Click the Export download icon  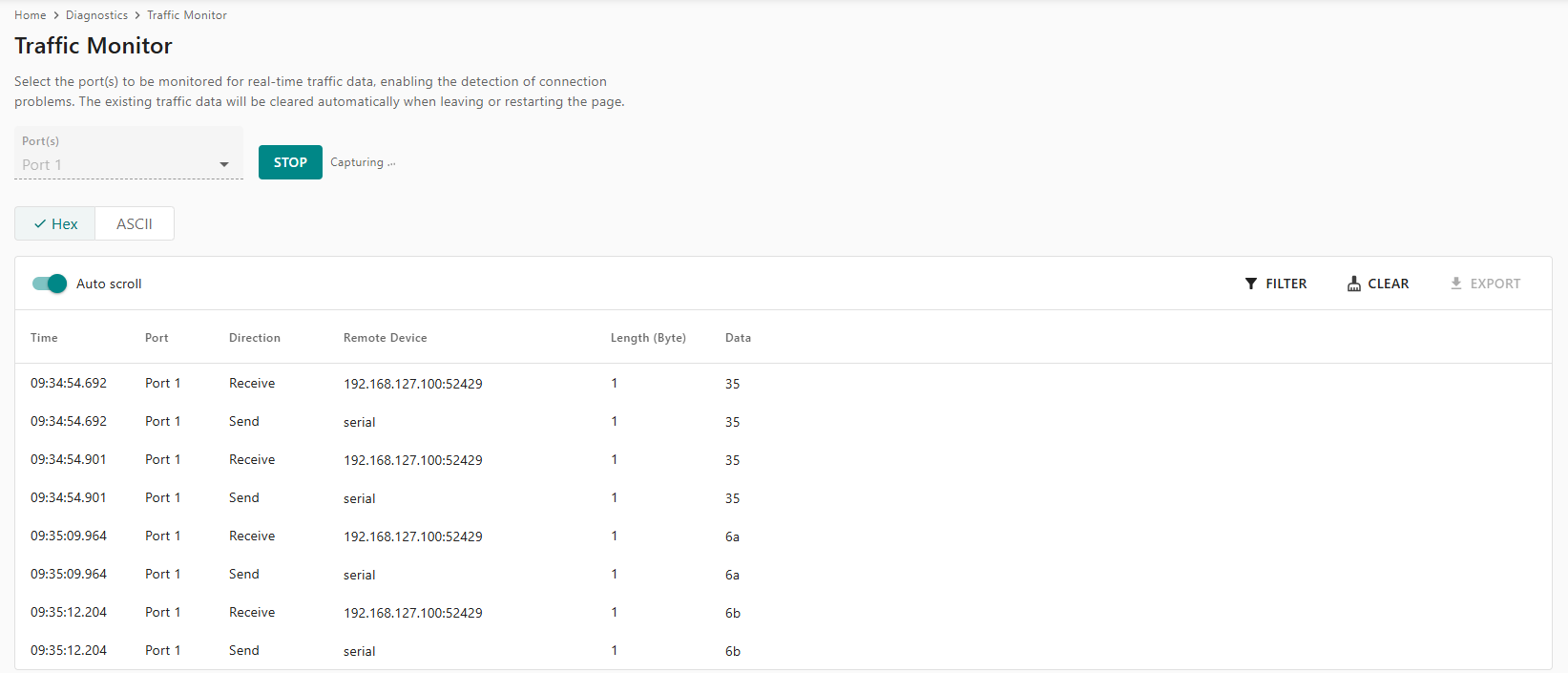(x=1455, y=284)
